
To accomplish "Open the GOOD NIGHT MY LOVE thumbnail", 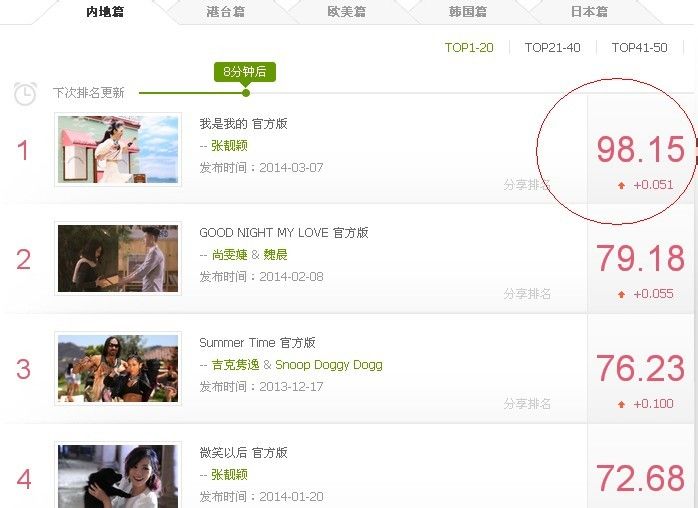I will [x=118, y=258].
